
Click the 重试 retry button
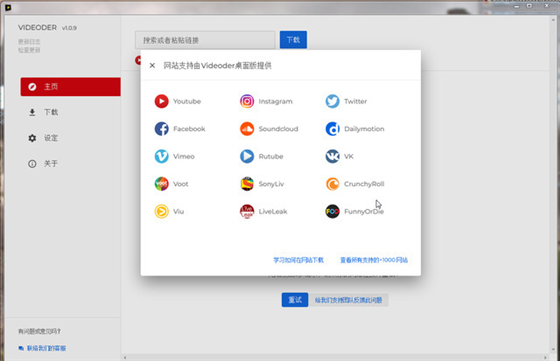coord(295,300)
